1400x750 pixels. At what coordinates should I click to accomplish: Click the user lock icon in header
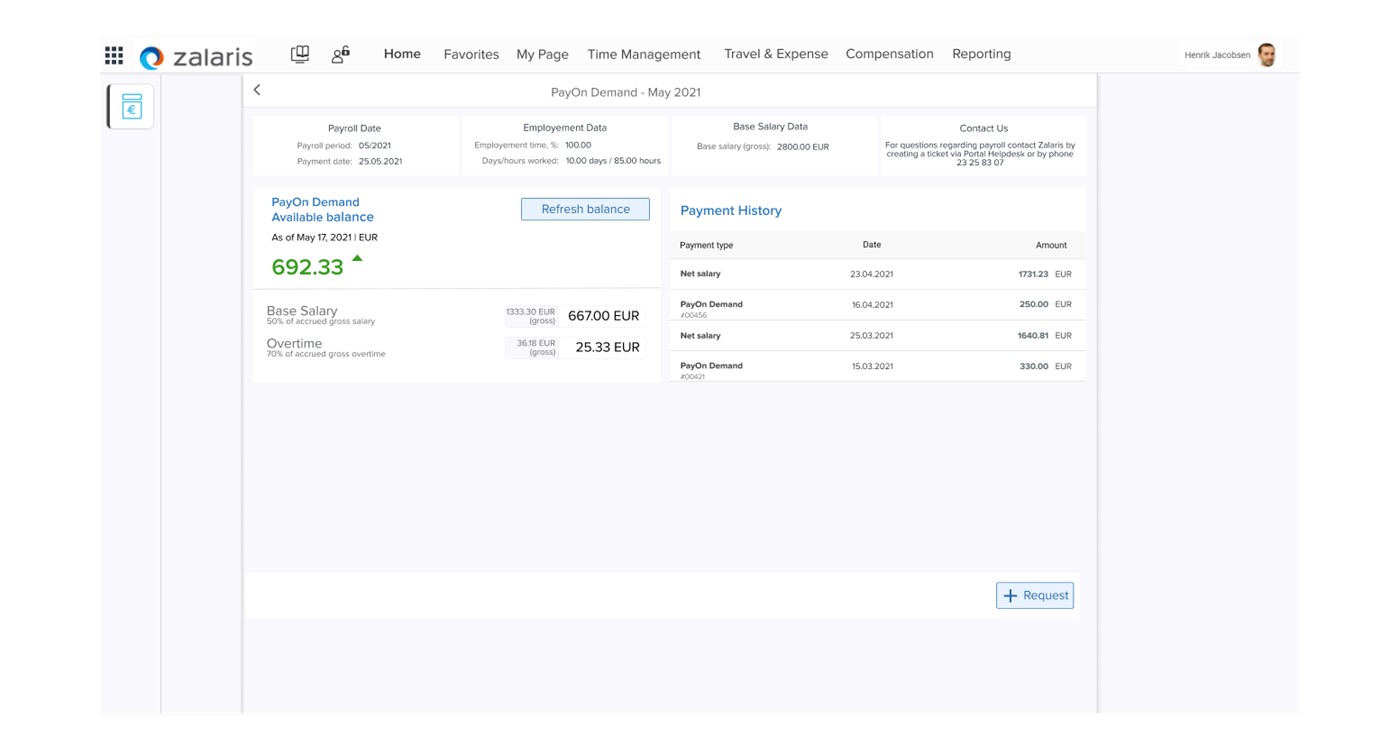341,55
